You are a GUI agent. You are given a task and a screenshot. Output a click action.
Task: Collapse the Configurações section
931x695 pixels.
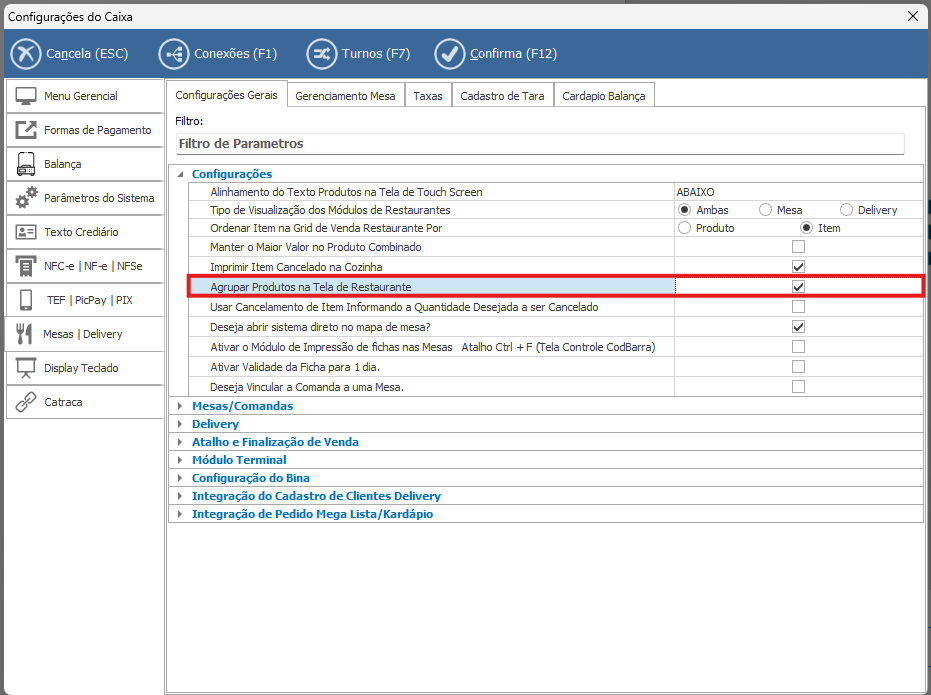tap(180, 174)
